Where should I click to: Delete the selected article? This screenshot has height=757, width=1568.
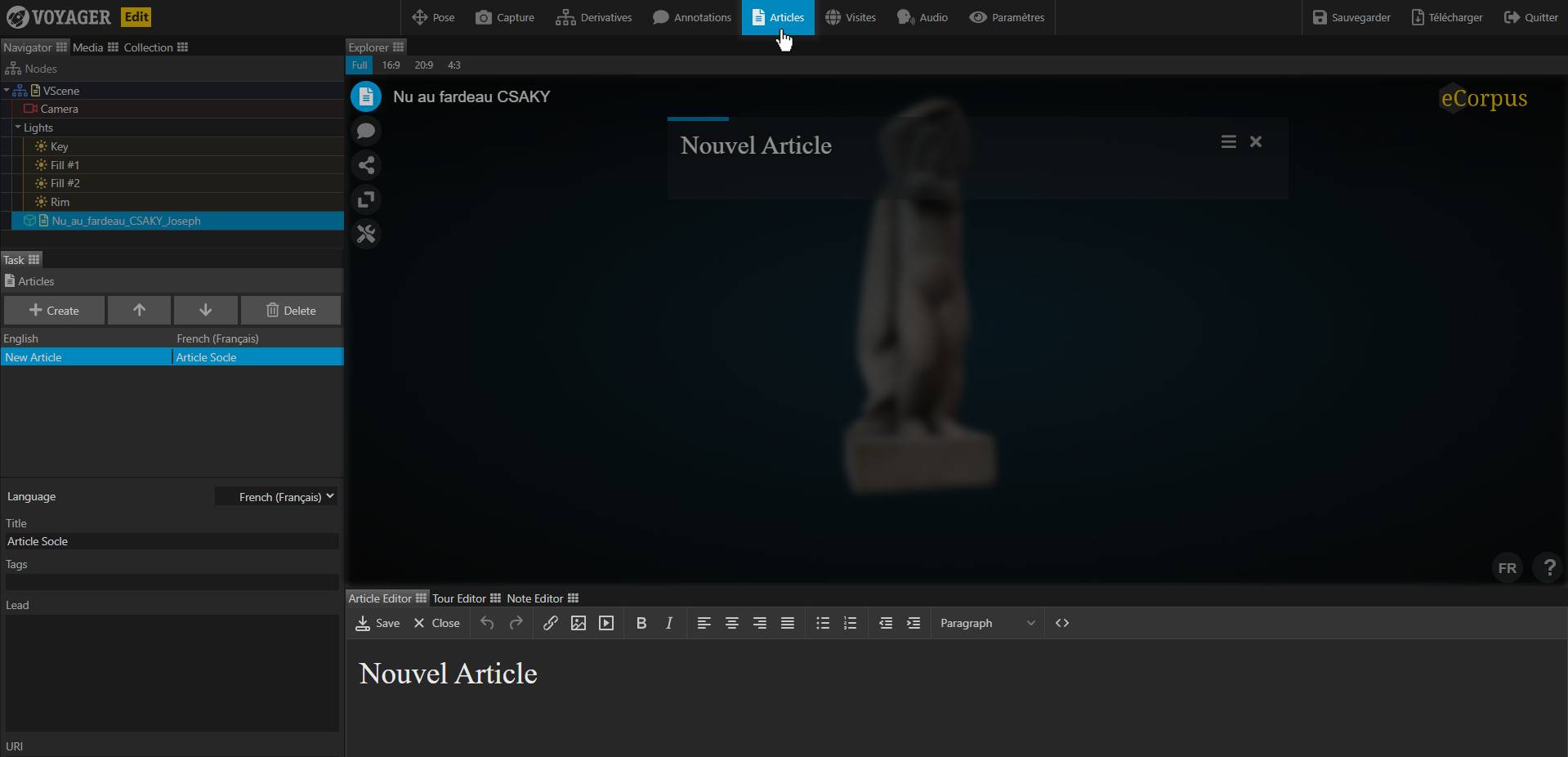pos(291,311)
